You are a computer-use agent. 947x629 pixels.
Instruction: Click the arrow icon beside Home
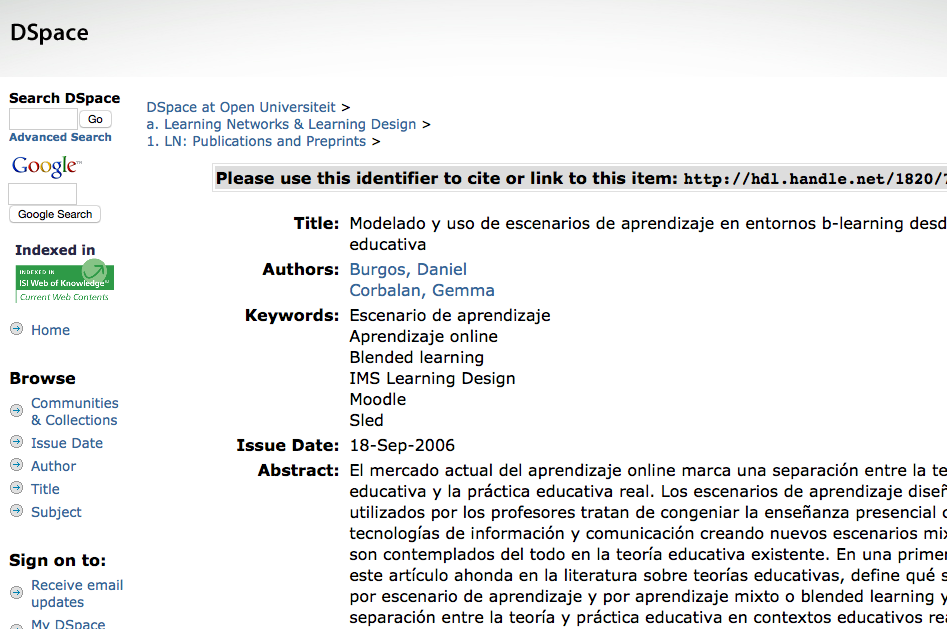pos(16,329)
